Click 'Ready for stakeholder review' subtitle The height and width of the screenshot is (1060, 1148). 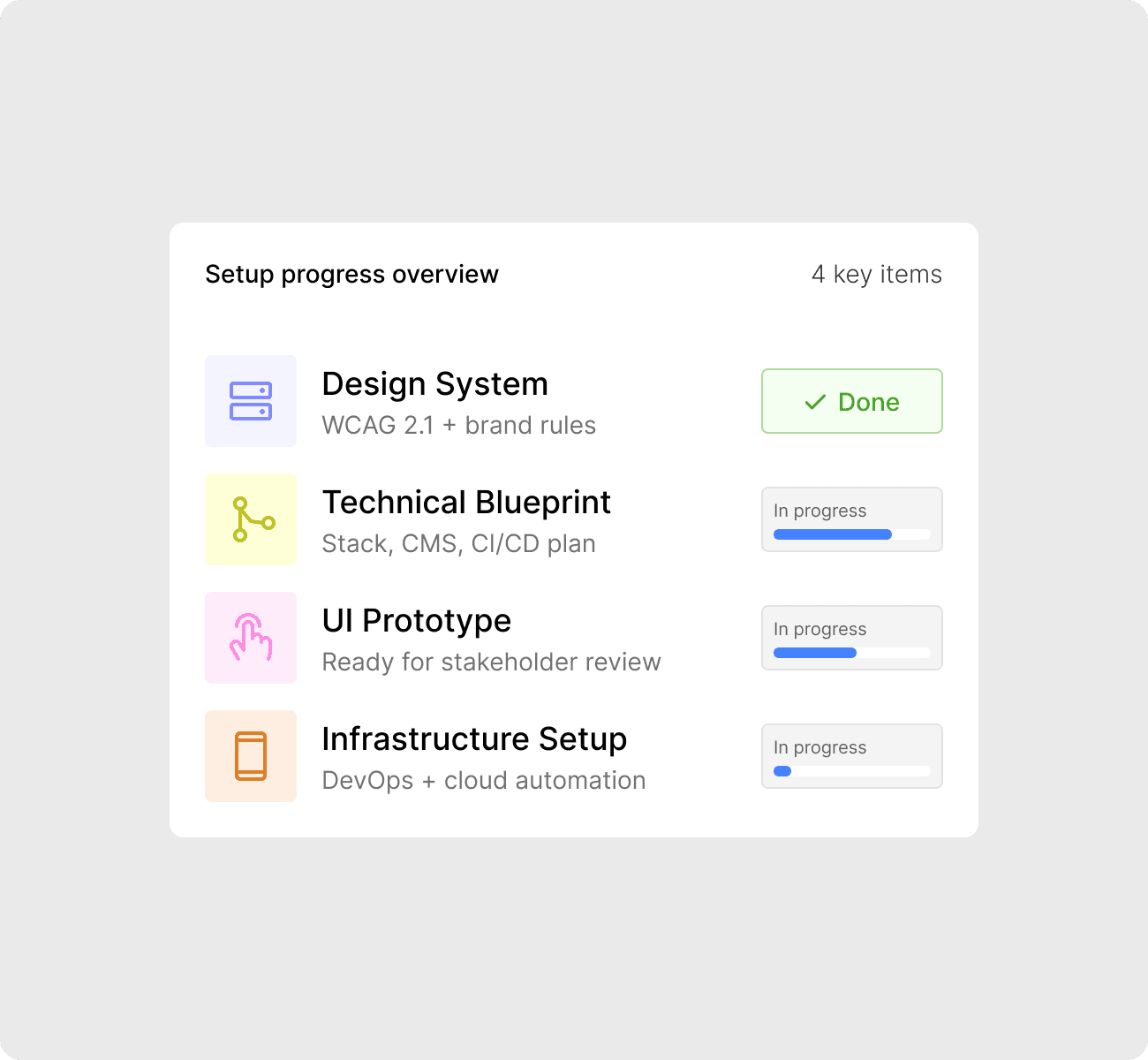[491, 662]
